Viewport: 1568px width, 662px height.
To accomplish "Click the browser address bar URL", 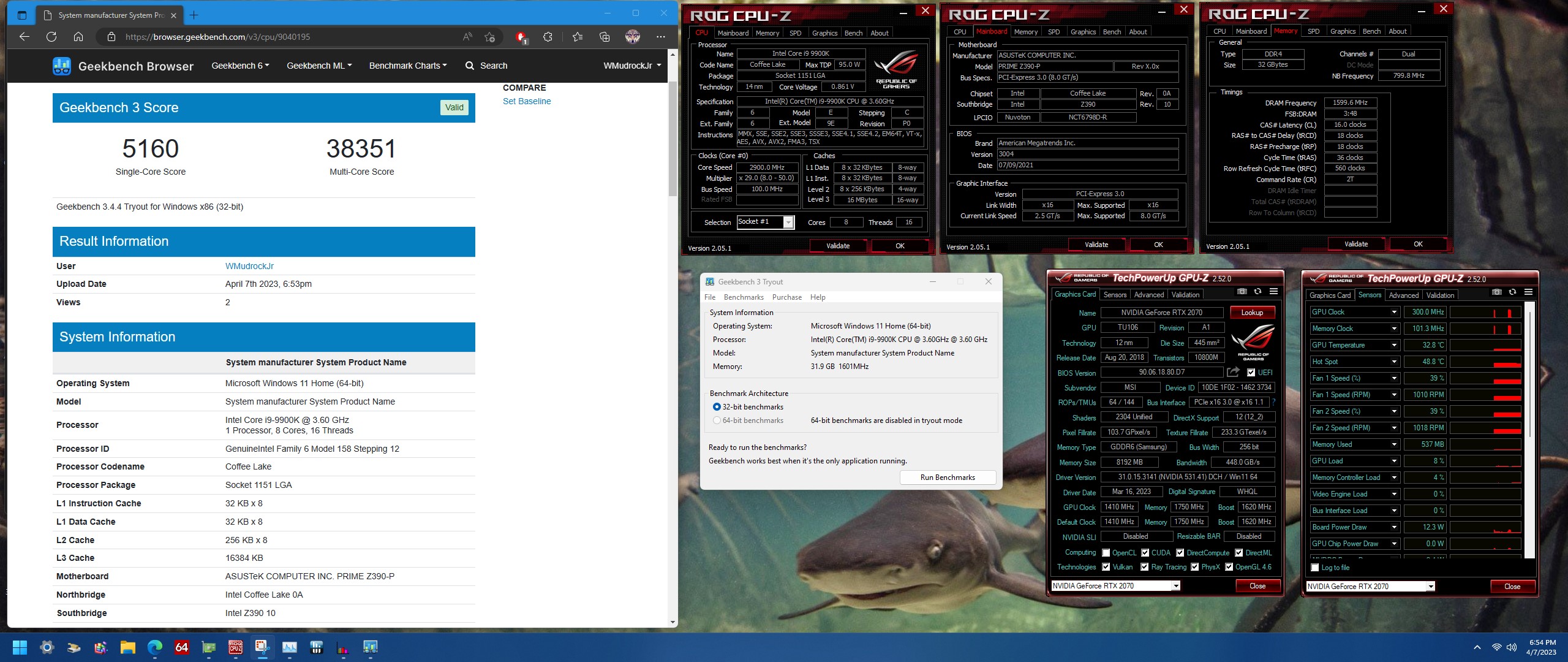I will 217,37.
